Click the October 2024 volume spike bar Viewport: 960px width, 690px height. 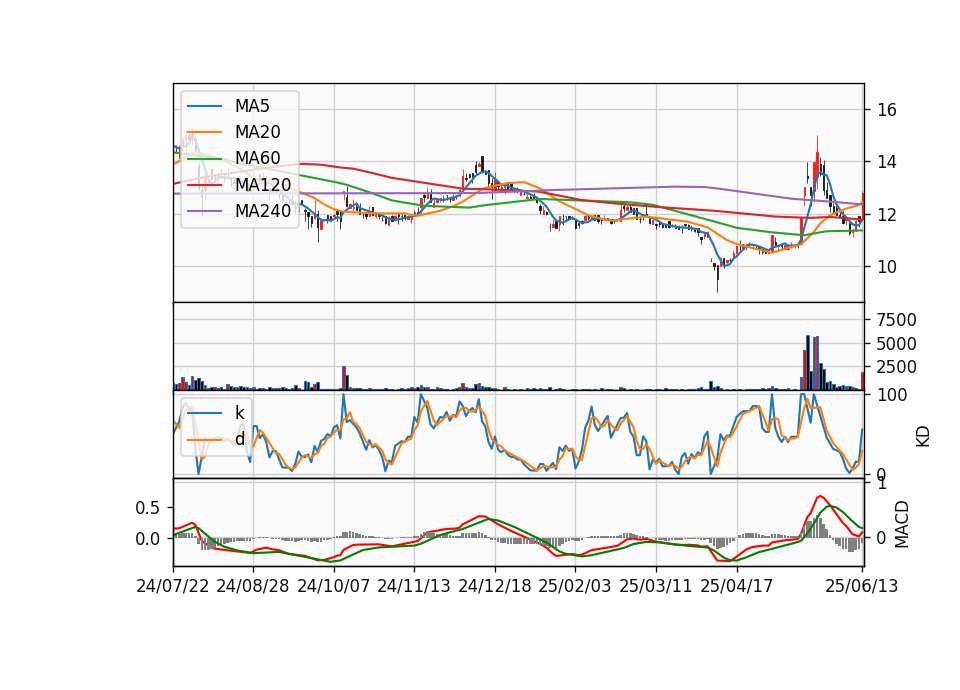pos(344,378)
